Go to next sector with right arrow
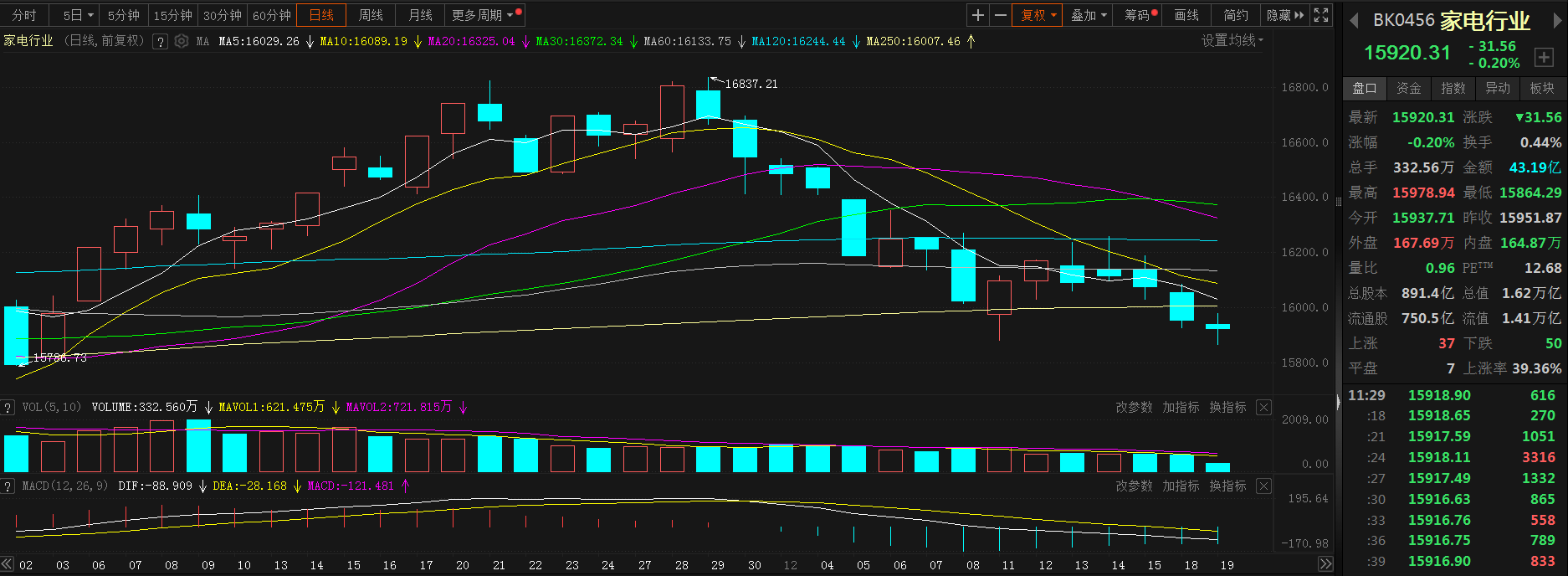This screenshot has height=576, width=1568. pos(1557,21)
